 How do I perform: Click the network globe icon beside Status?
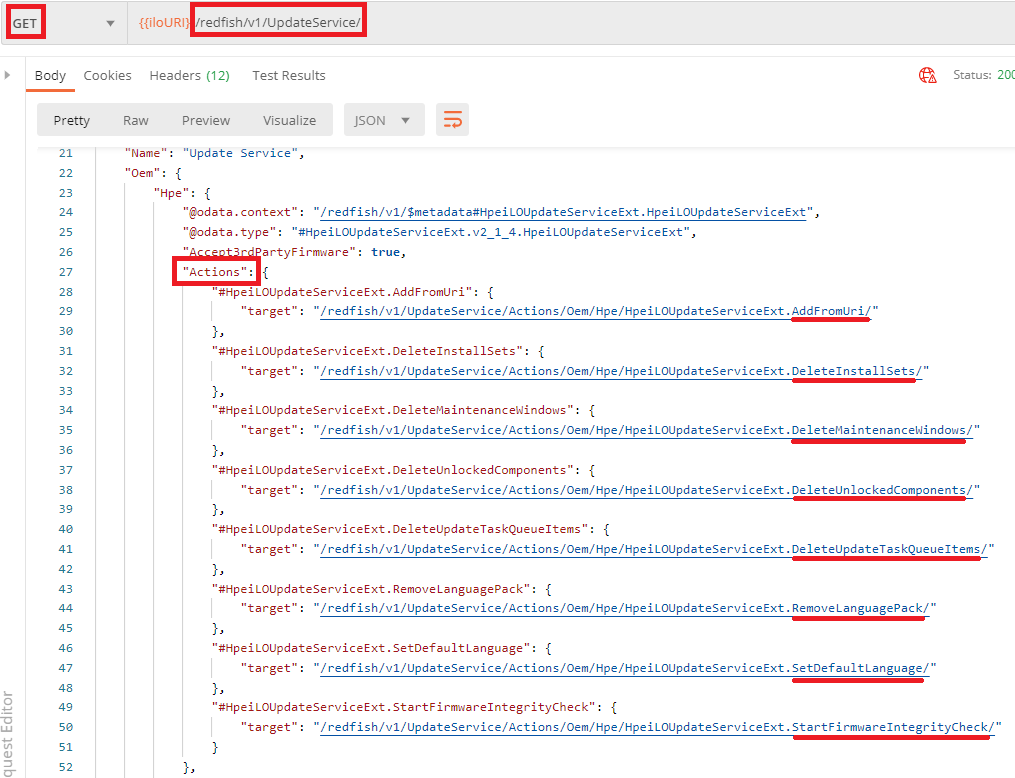927,75
